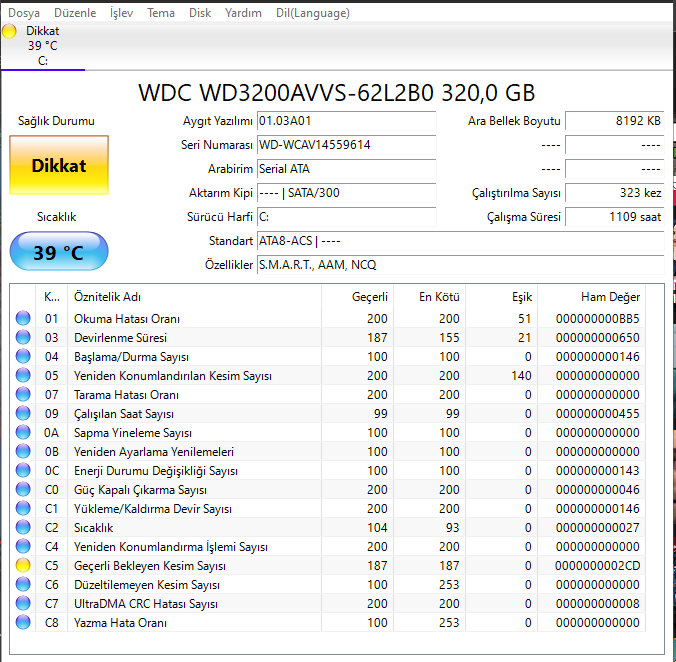This screenshot has width=676, height=662.
Task: Select the Geçerli Bekleyen Kesim Sayısı attribute name
Action: point(150,566)
